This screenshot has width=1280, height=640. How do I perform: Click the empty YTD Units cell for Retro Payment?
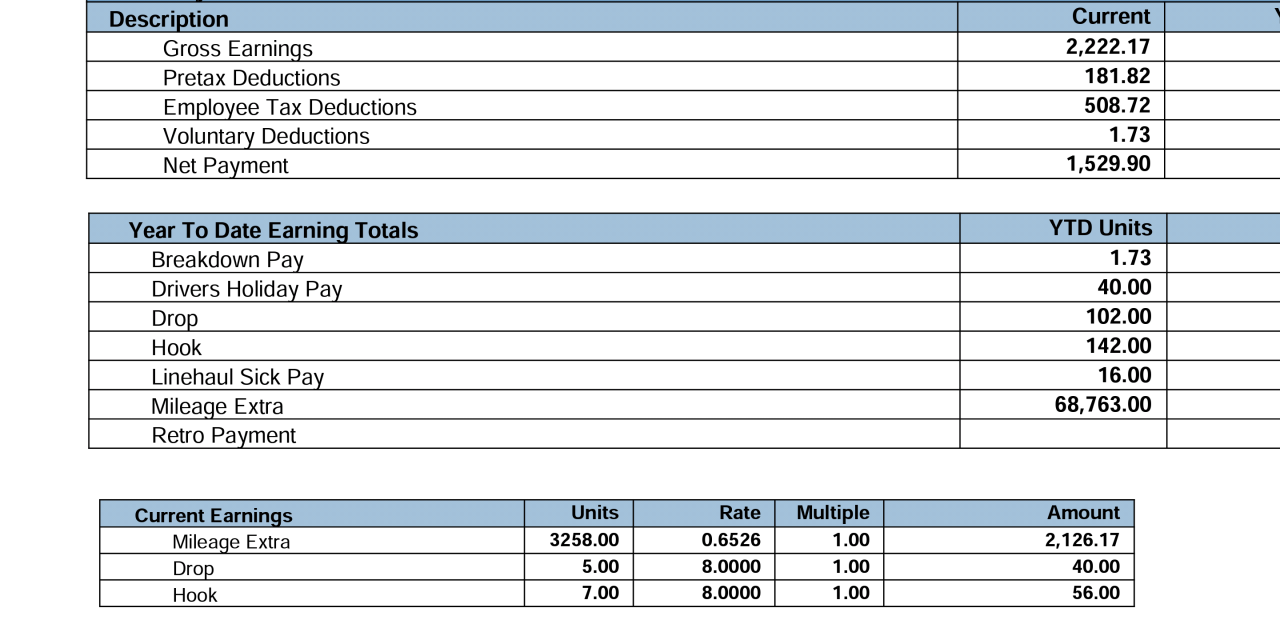click(x=1062, y=435)
